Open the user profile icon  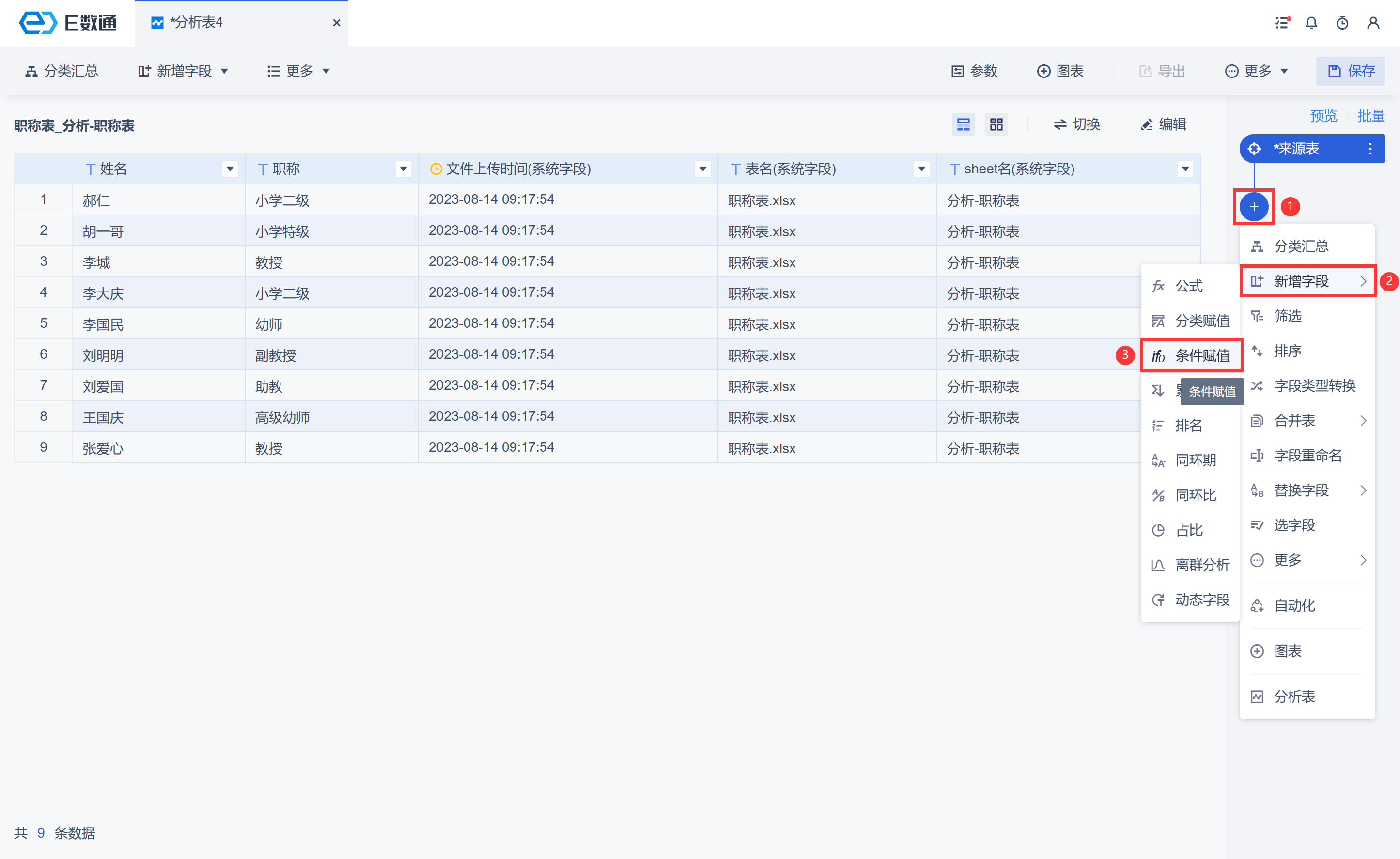click(1373, 23)
